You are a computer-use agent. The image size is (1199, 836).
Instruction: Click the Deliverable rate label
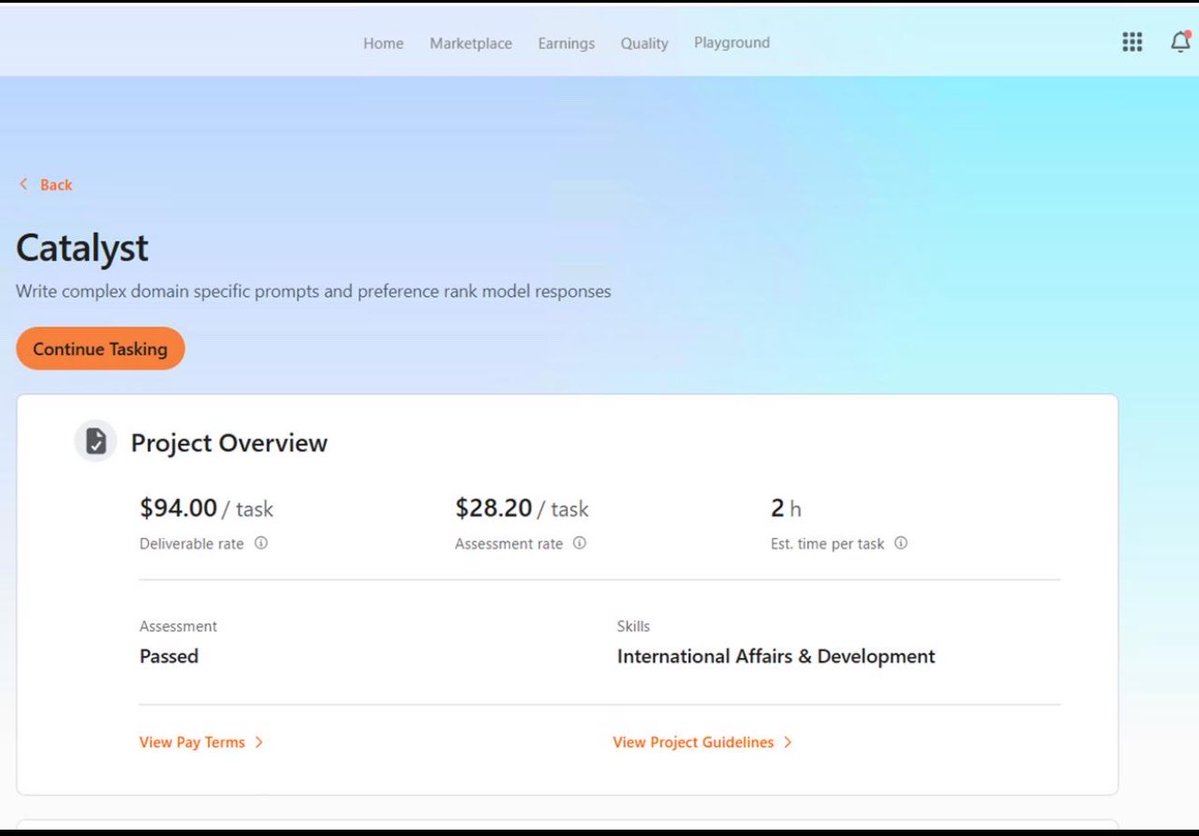[191, 544]
